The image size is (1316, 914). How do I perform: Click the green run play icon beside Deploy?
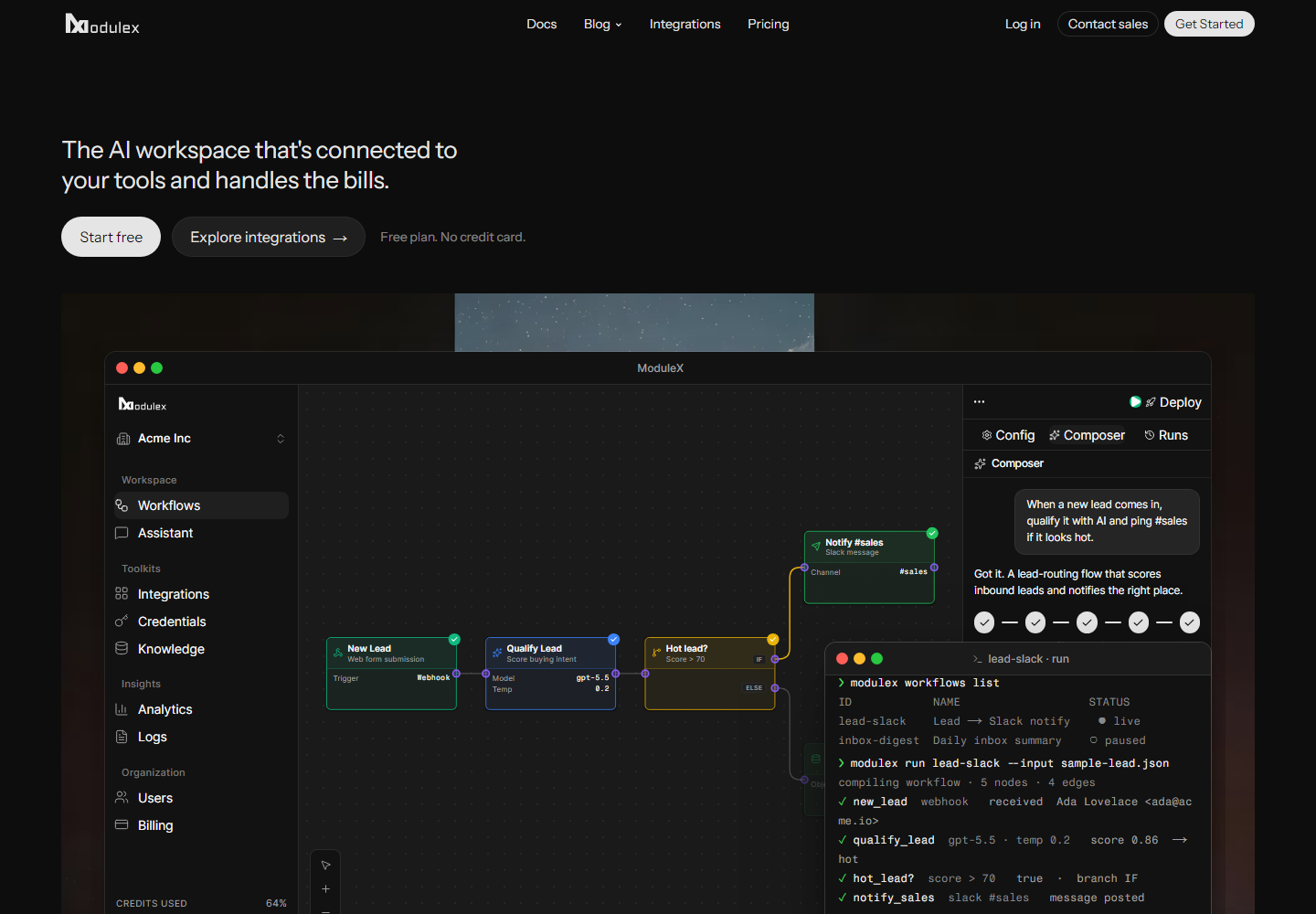(1135, 402)
